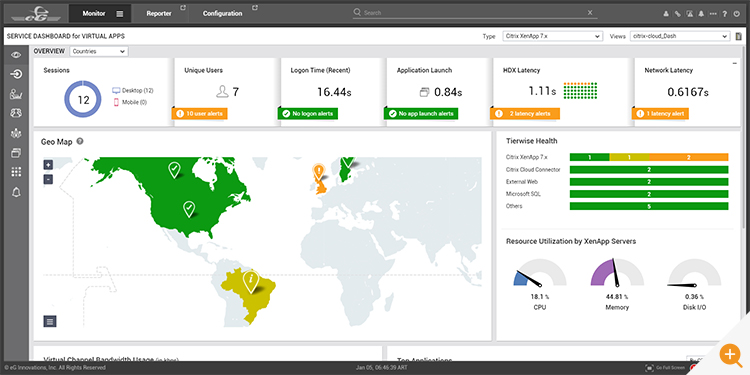This screenshot has height=375, width=750.
Task: Click the Sessions donut chart showing 12
Action: [x=83, y=99]
